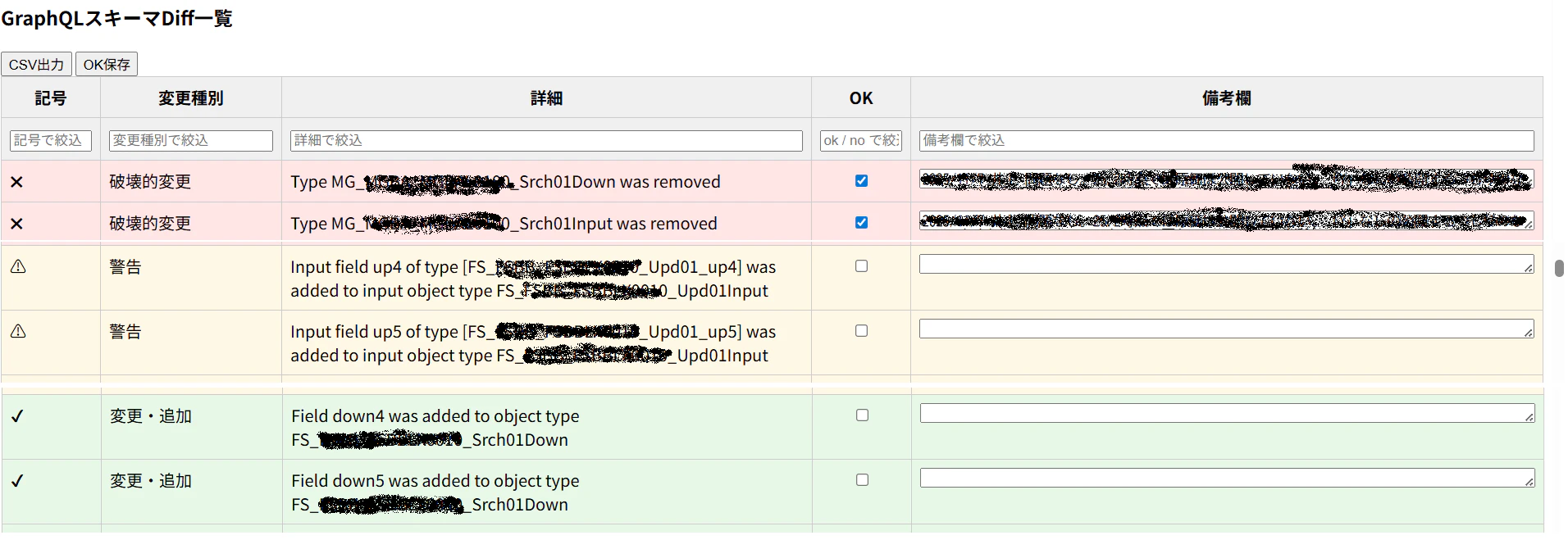The image size is (1568, 549).
Task: Uncheck OK checkbox for Srch01Input removed row
Action: [861, 223]
